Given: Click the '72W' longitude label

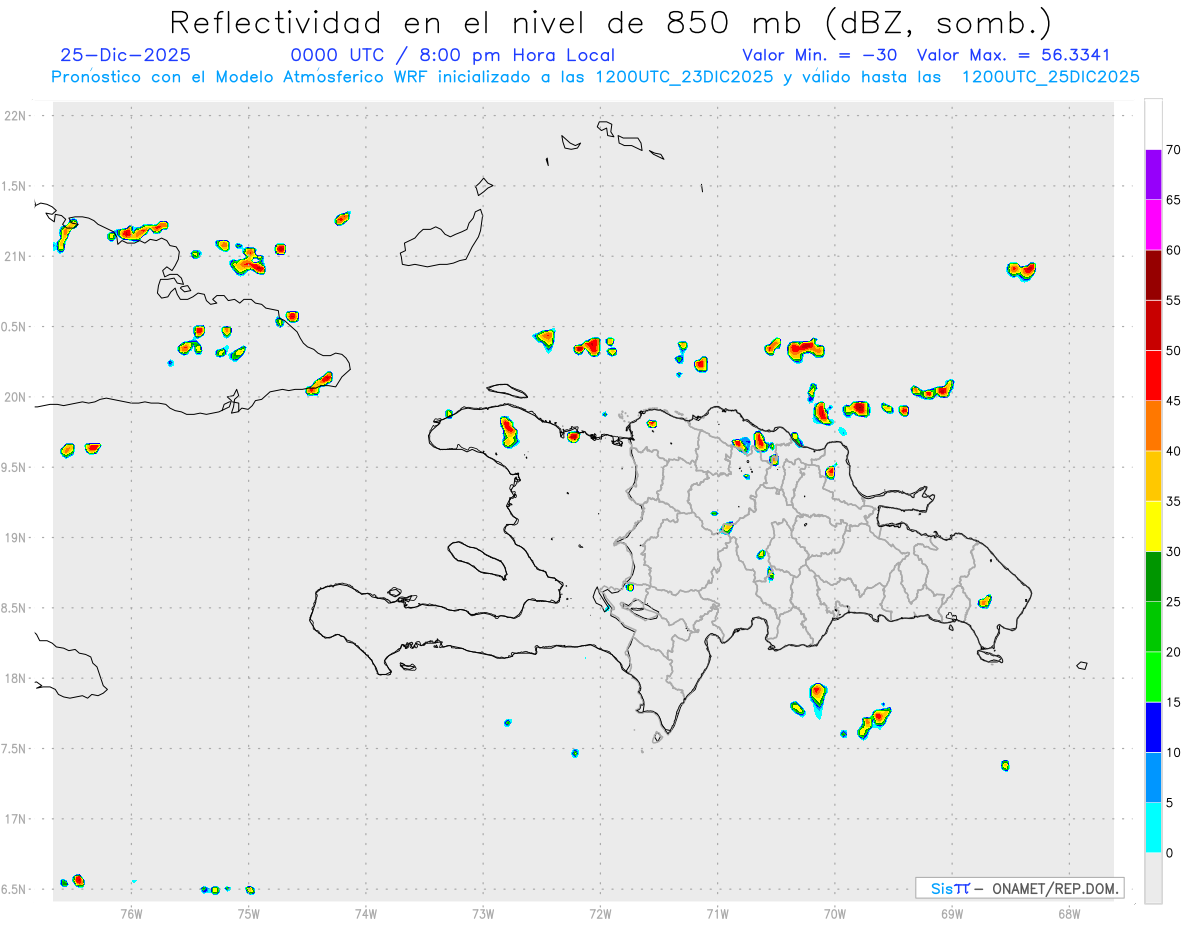Looking at the screenshot, I should click(600, 913).
